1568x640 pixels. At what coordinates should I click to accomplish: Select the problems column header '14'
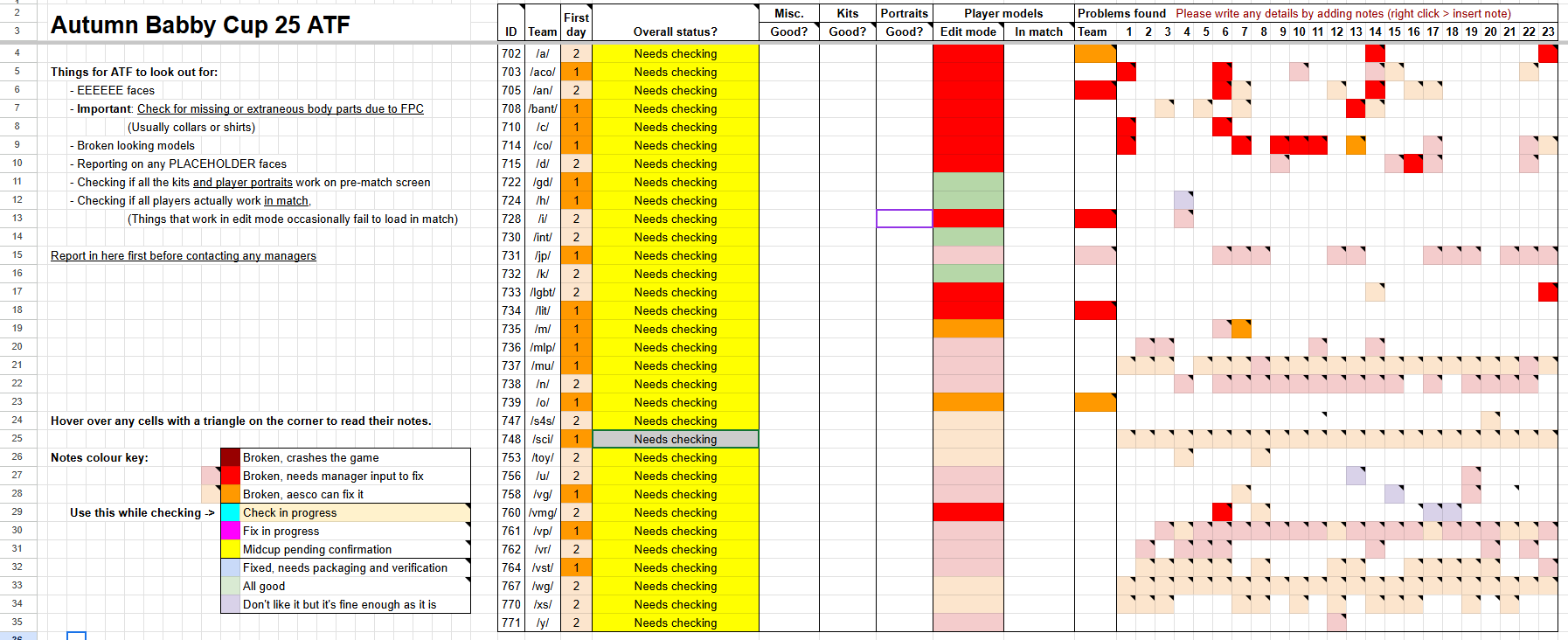[x=1375, y=31]
